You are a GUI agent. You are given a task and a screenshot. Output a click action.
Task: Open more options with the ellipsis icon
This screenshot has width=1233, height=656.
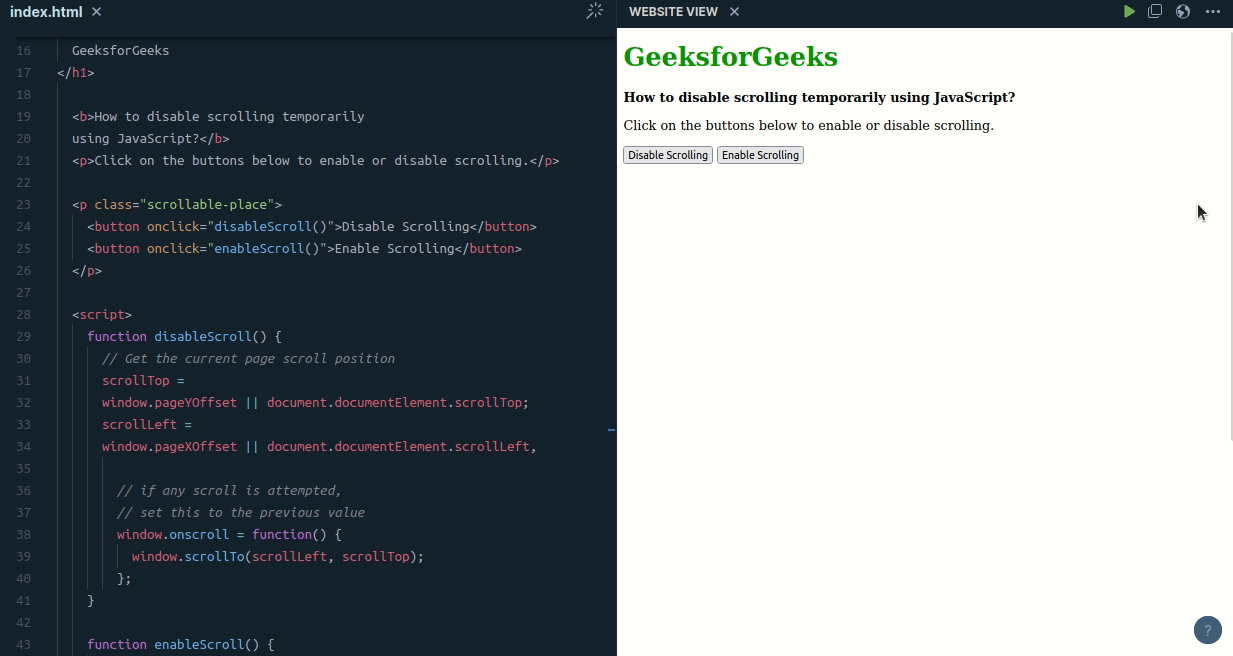[1214, 11]
